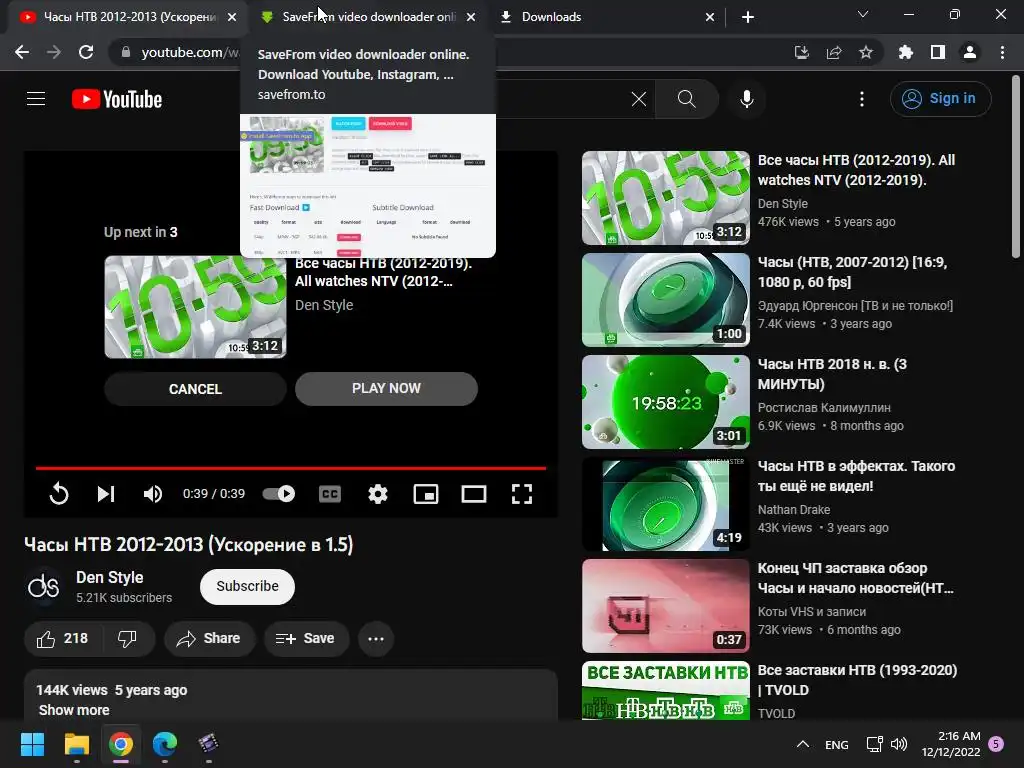Screen dimensions: 1024x768
Task: Open YouTube settings three-dot menu
Action: pos(862,99)
